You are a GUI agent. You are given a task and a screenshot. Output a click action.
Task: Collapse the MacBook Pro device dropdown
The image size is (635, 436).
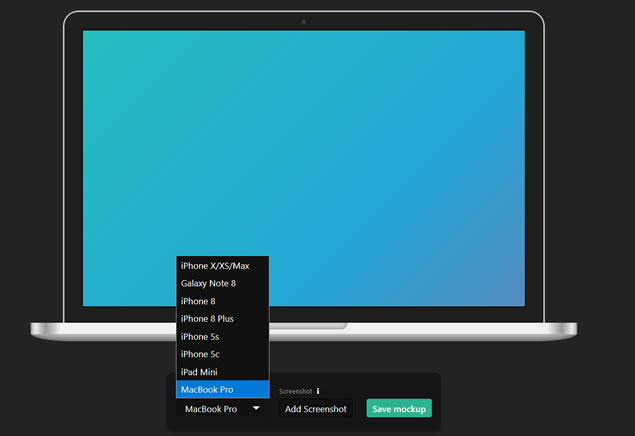(222, 409)
